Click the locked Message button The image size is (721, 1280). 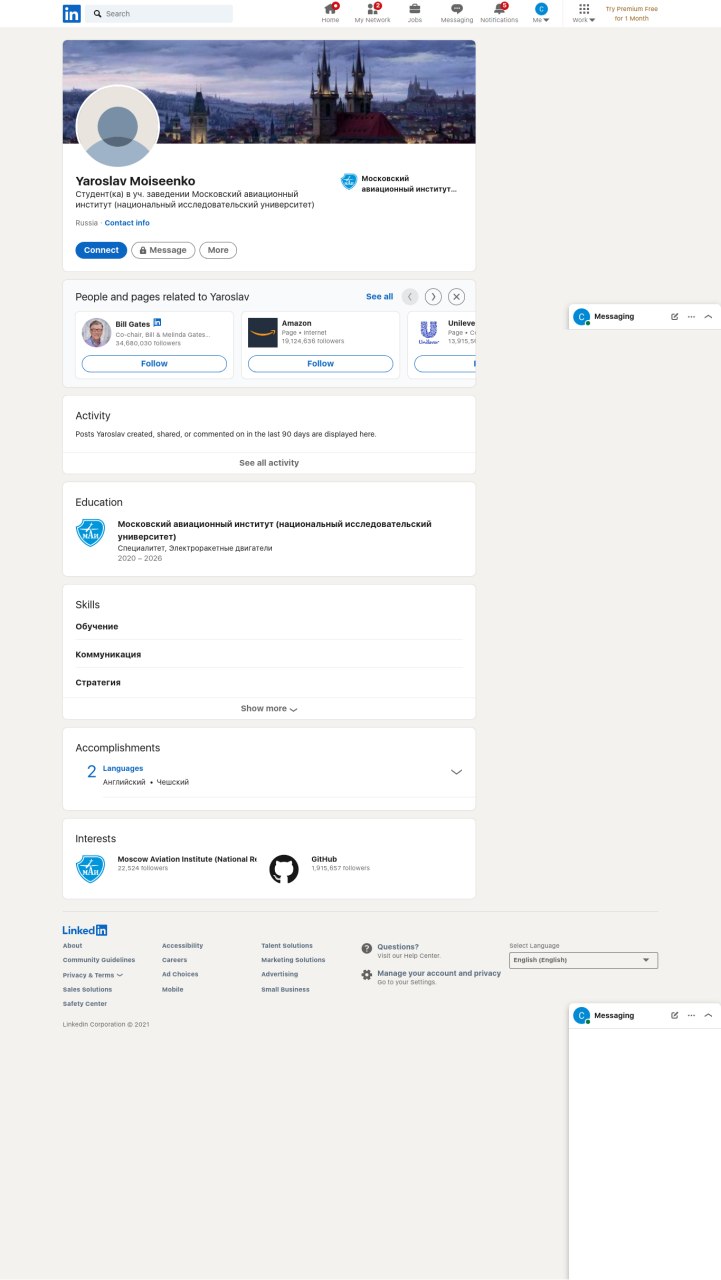(x=163, y=250)
